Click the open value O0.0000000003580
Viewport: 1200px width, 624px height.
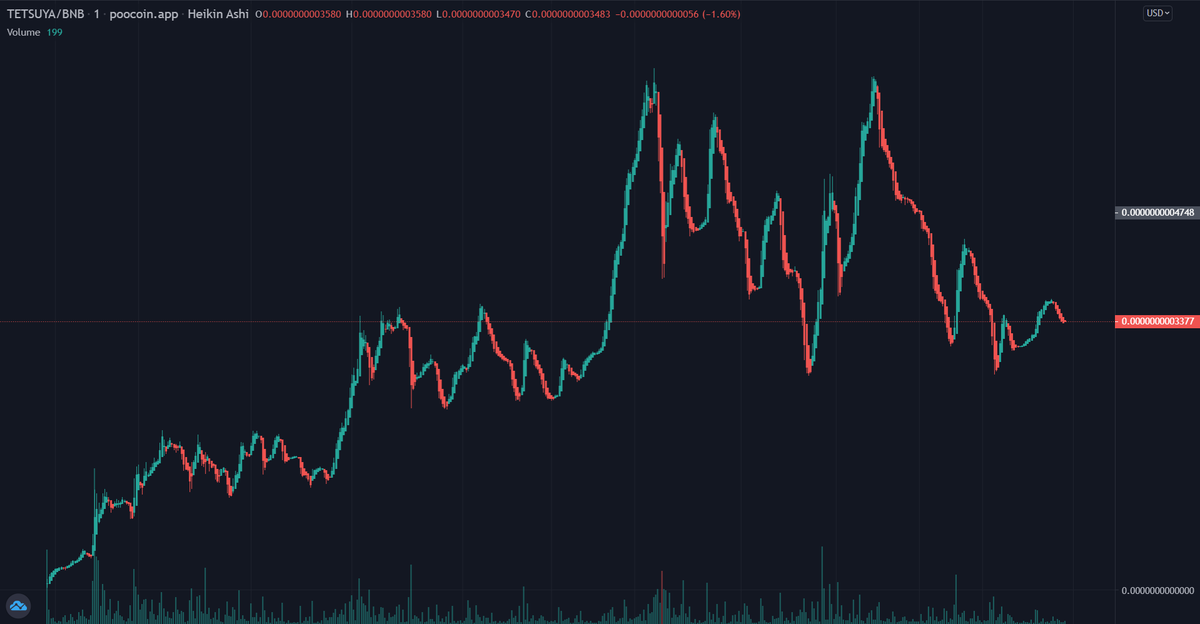(298, 15)
